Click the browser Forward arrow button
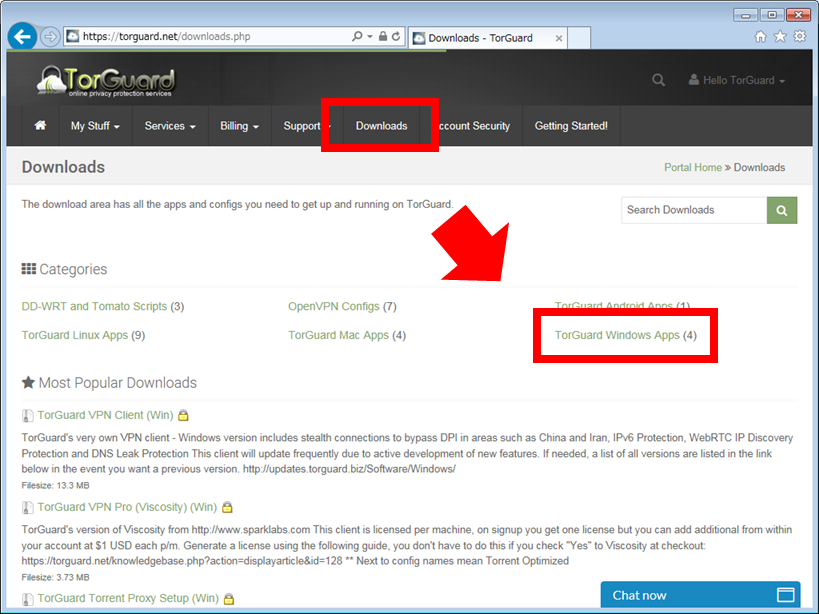 pos(50,37)
